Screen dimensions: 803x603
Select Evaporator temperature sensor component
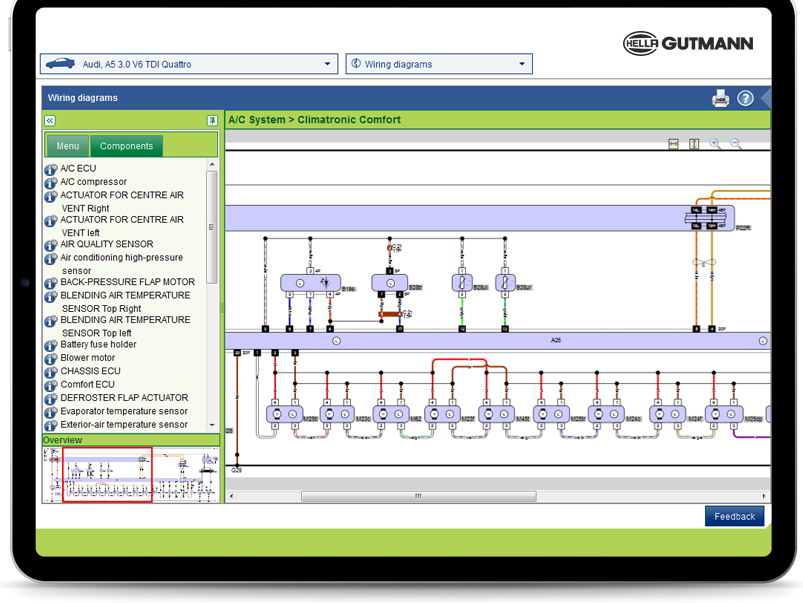pyautogui.click(x=124, y=411)
